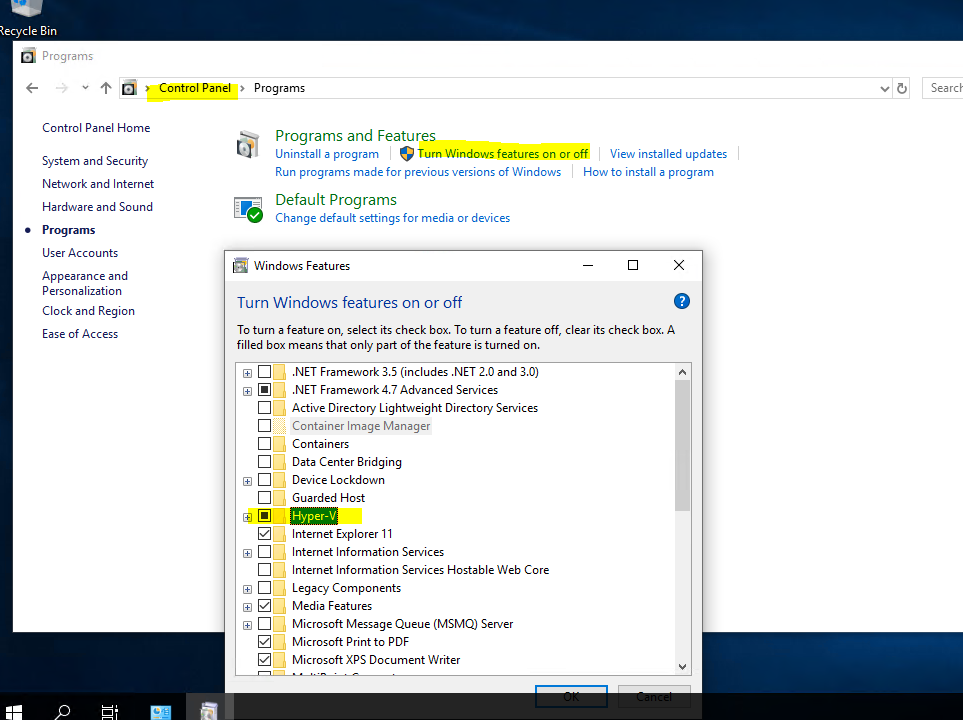Expand .NET Framework 4.7 Advanced Services node

coord(248,391)
